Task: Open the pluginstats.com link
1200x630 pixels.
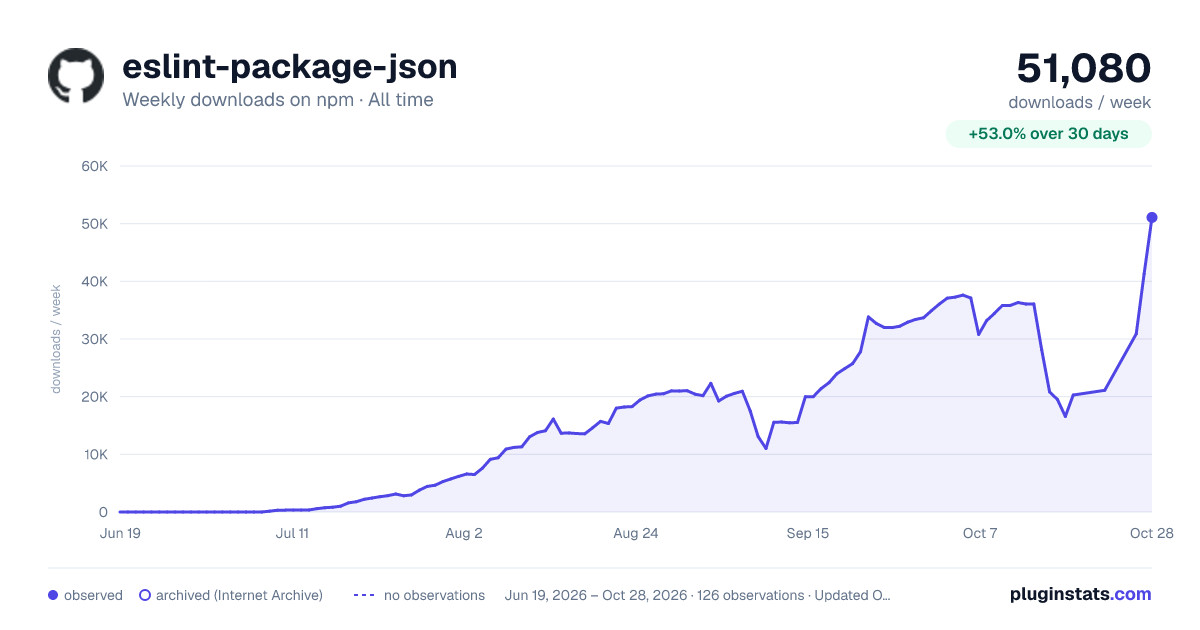Action: [1081, 594]
